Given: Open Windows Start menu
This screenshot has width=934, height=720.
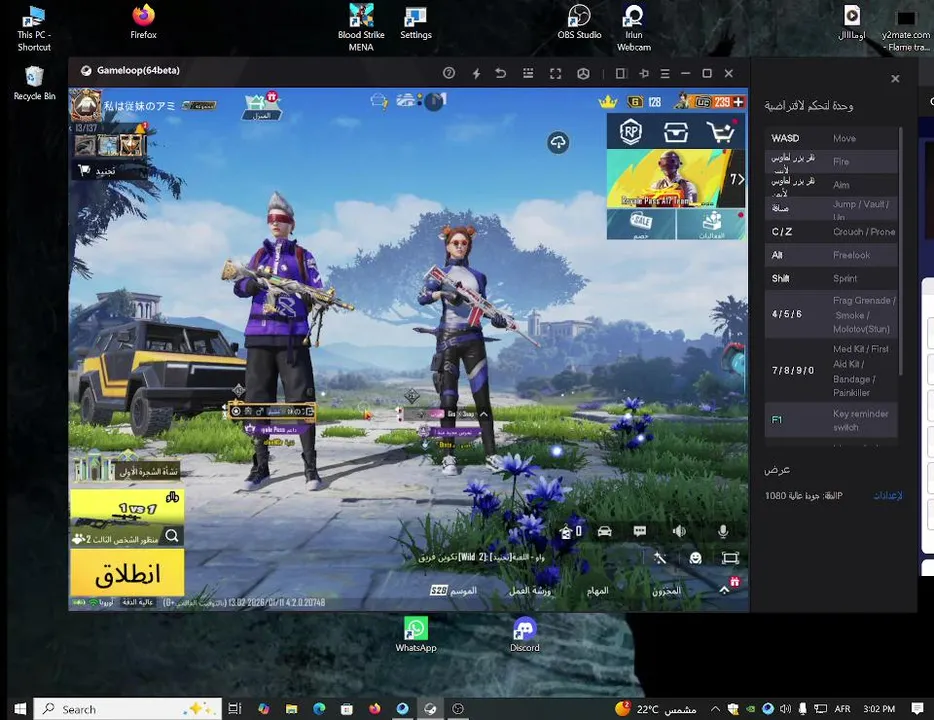Looking at the screenshot, I should tap(20, 709).
